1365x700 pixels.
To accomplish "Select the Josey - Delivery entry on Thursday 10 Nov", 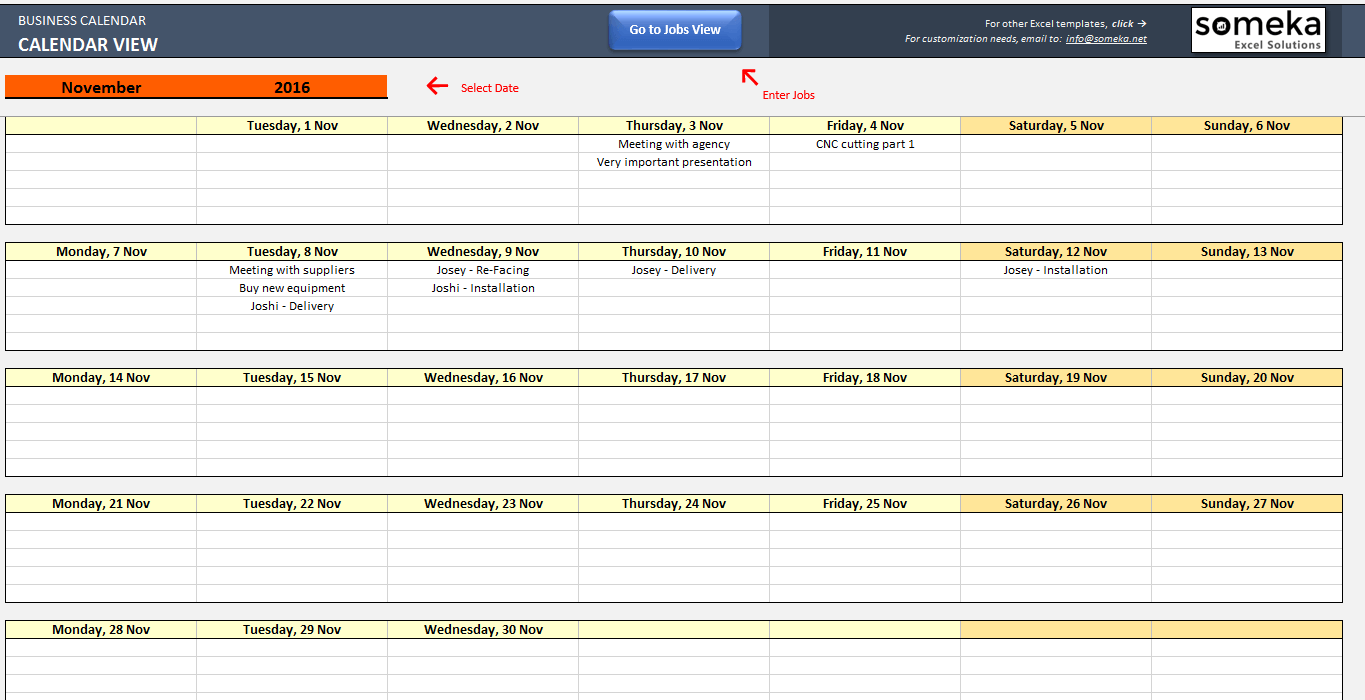I will coord(673,269).
